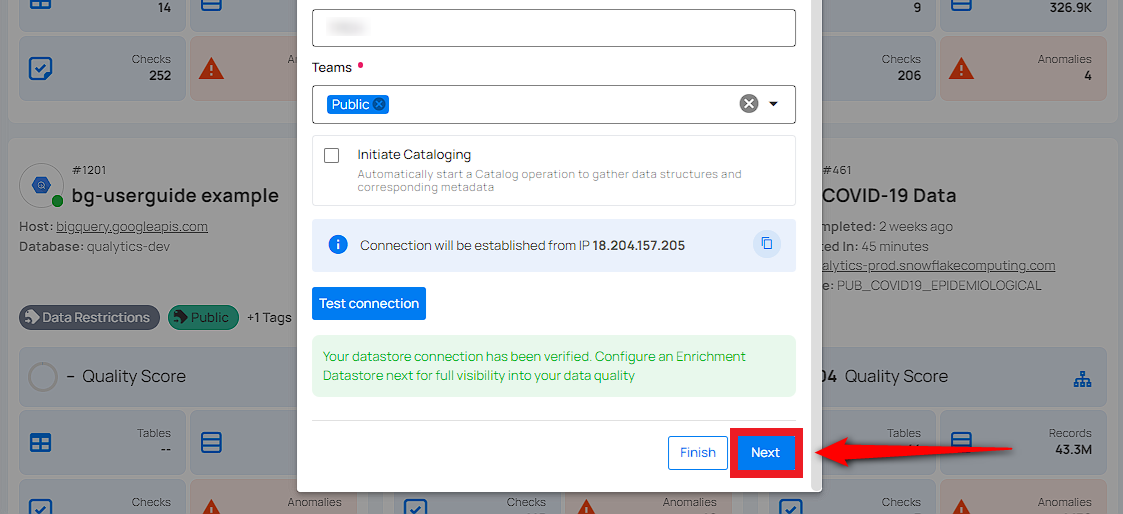Viewport: 1123px width, 514px height.
Task: Enable the Initiate Cataloging checkbox
Action: [x=332, y=156]
